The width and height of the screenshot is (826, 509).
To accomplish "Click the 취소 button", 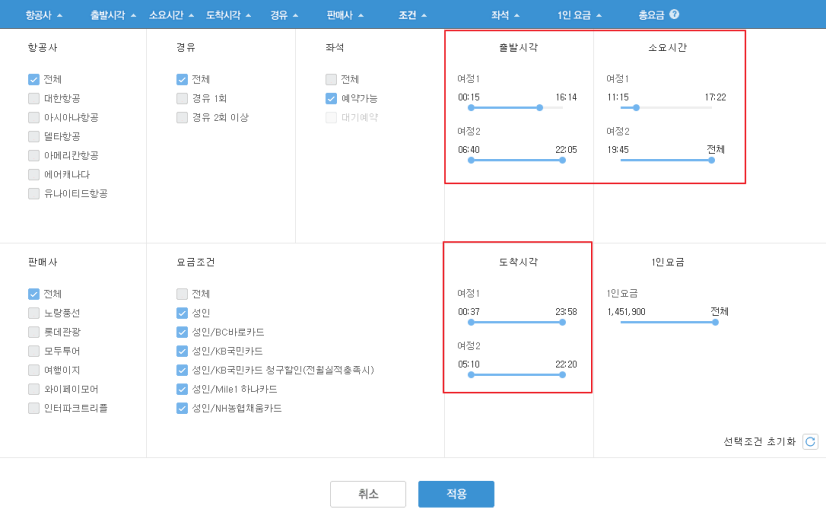I will pyautogui.click(x=368, y=494).
